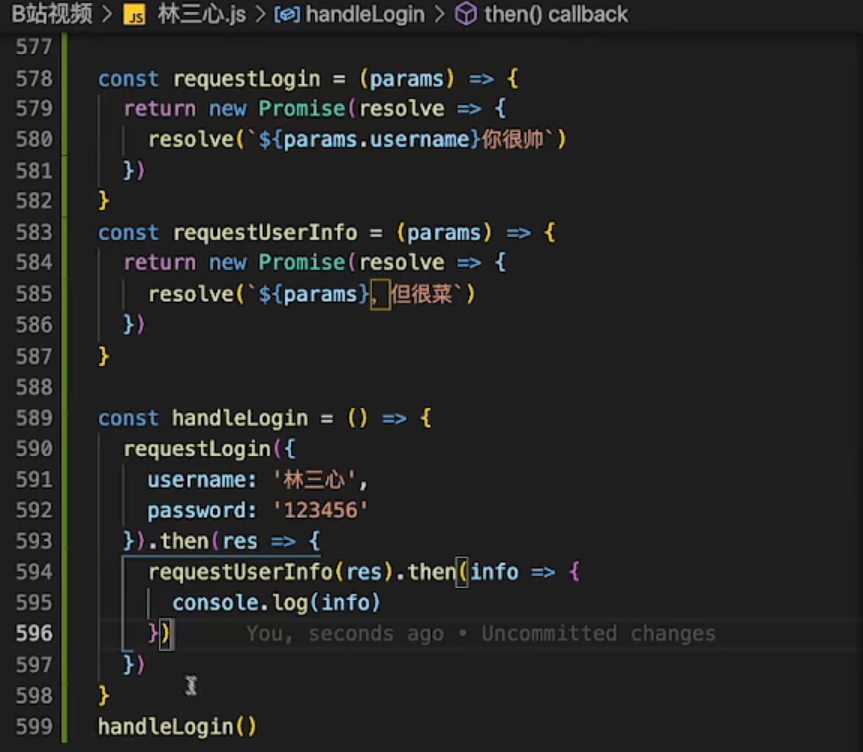Viewport: 863px width, 752px height.
Task: Click line number 589
Action: coord(34,418)
